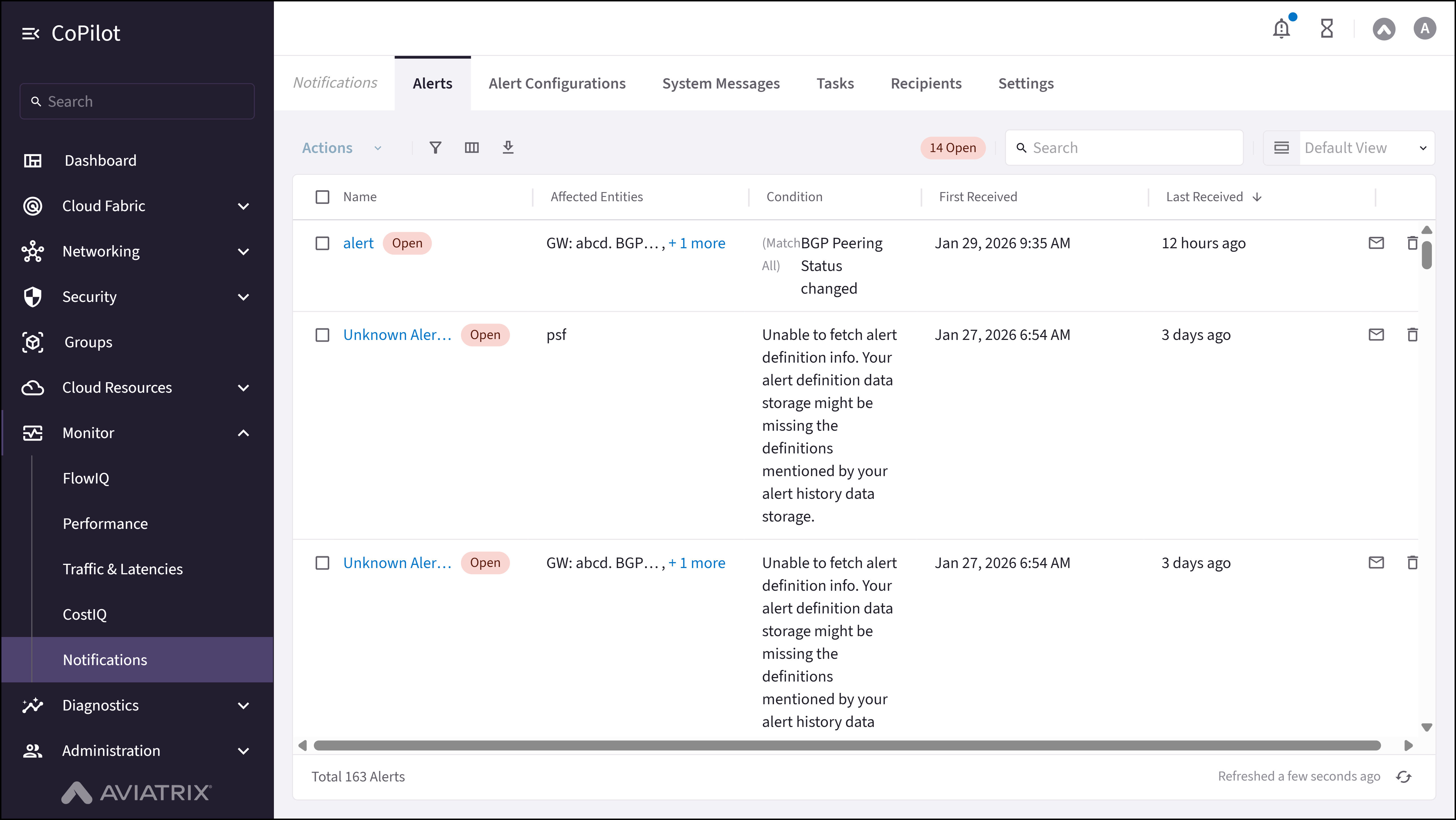Switch to the Alert Configurations tab
1456x820 pixels.
click(557, 84)
